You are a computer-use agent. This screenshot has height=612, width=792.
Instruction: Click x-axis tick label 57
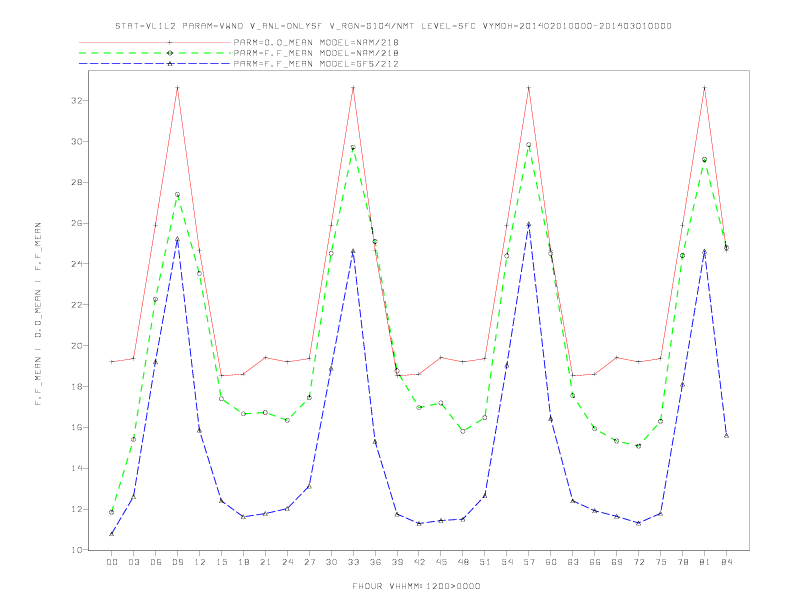(x=529, y=562)
